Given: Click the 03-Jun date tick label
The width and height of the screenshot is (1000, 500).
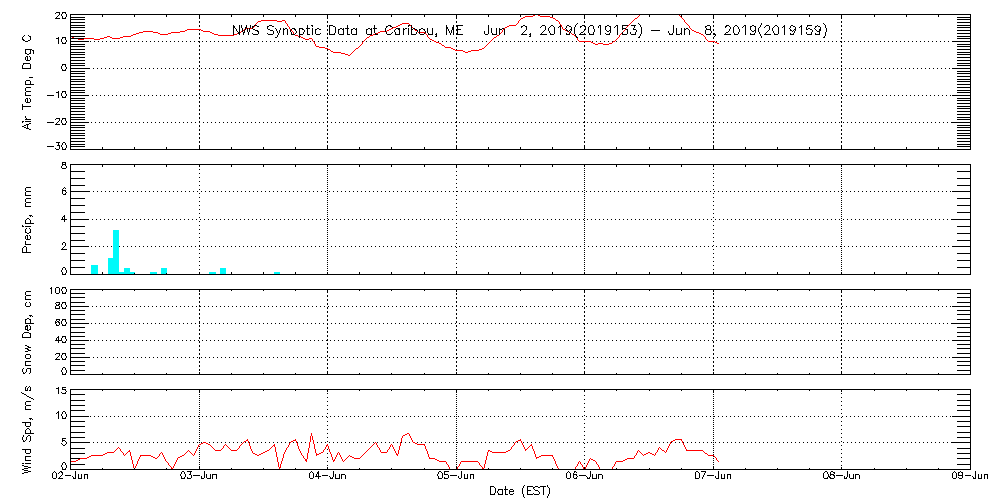Looking at the screenshot, I should pos(200,478).
